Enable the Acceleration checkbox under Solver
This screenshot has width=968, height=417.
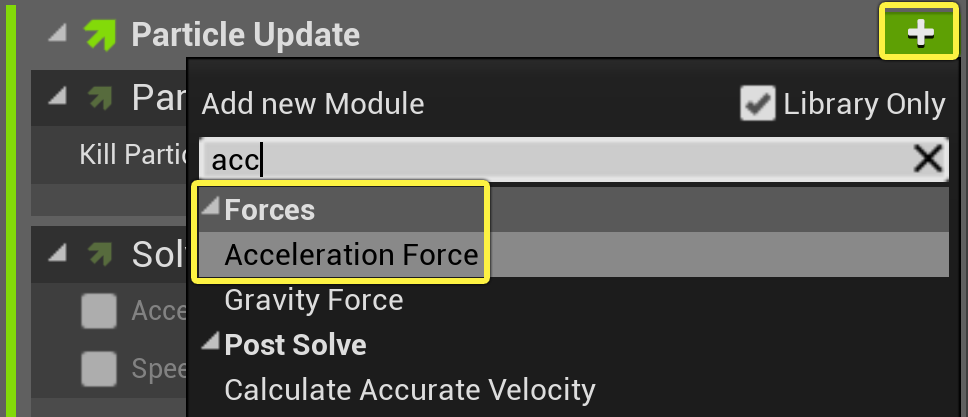point(99,311)
